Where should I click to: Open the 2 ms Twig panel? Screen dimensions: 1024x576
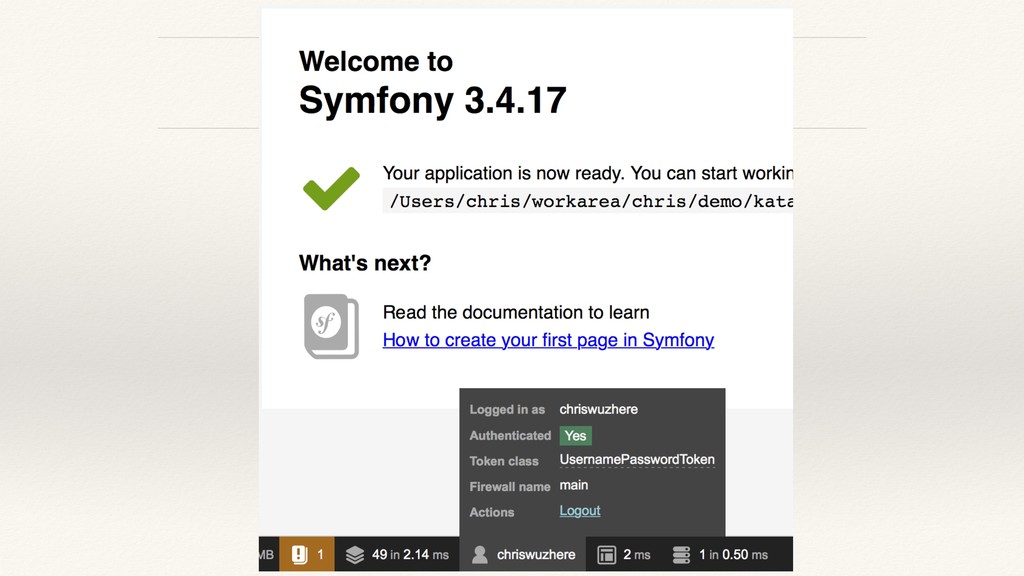tap(624, 554)
